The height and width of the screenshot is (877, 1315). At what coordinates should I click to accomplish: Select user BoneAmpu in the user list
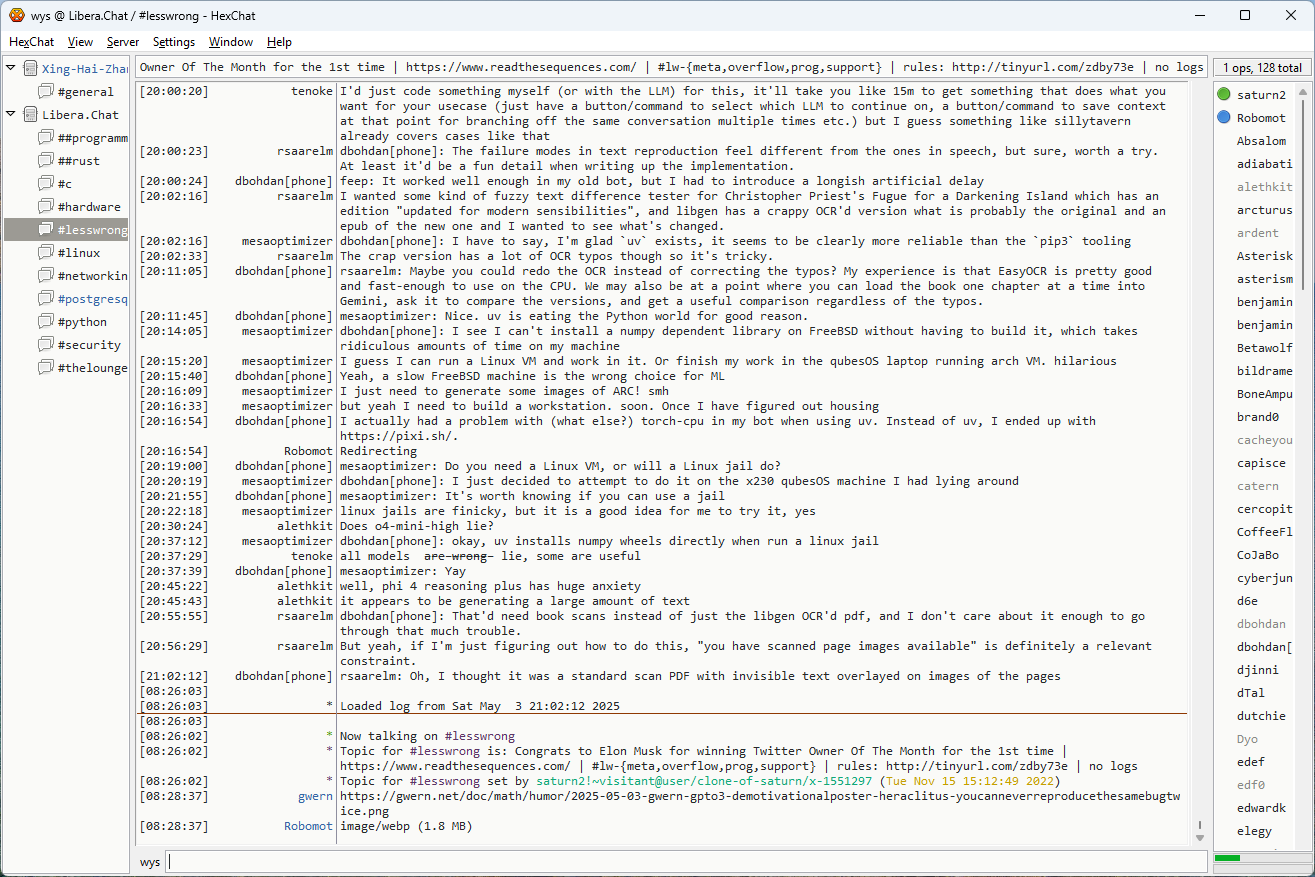point(1264,394)
